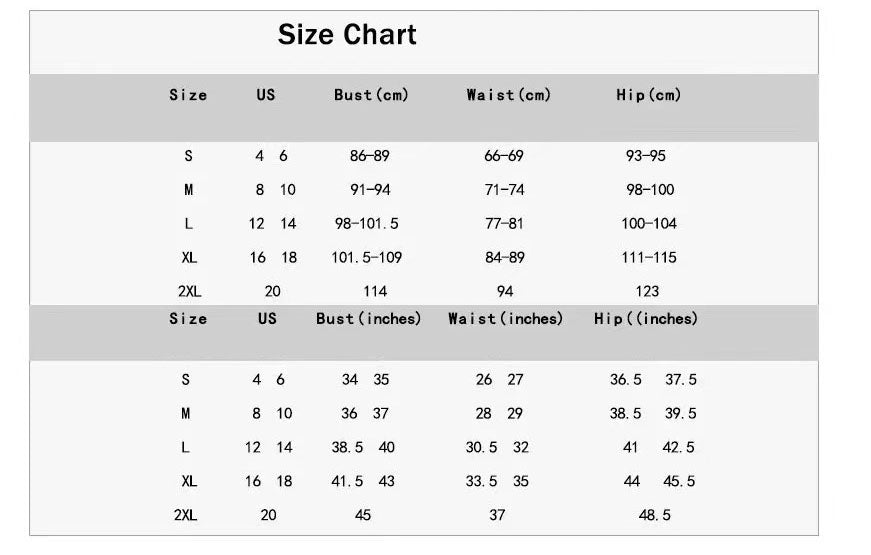Click the 37 waist inches value
Screen dimensions: 871x555
tap(497, 515)
